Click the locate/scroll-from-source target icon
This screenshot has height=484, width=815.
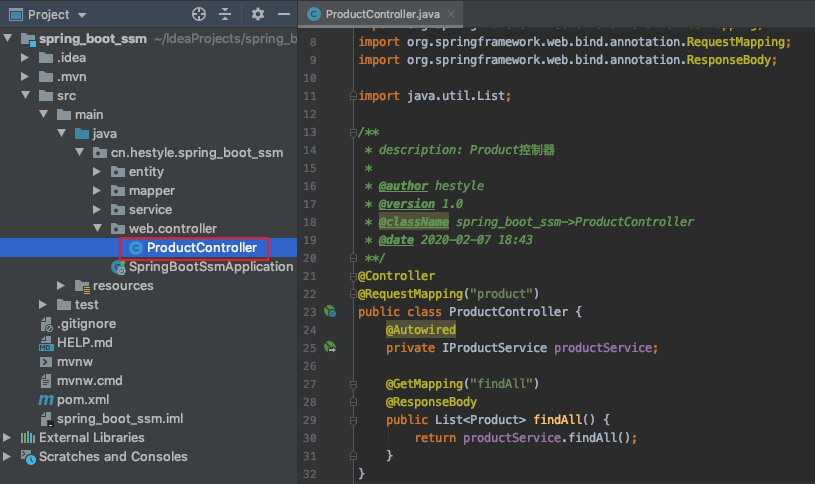[x=199, y=14]
